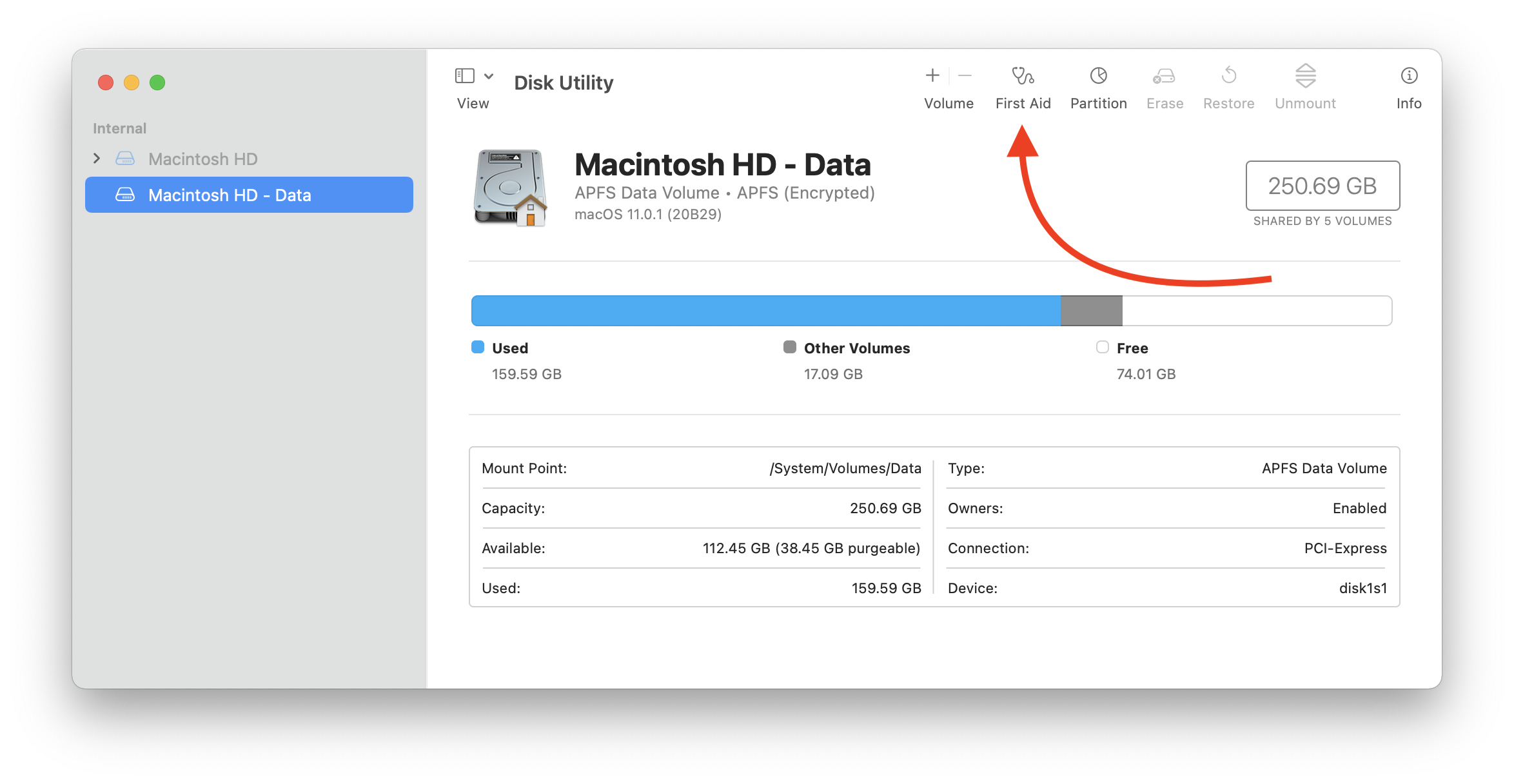Select Macintosh HD in sidebar
The image size is (1514, 784).
coord(202,159)
